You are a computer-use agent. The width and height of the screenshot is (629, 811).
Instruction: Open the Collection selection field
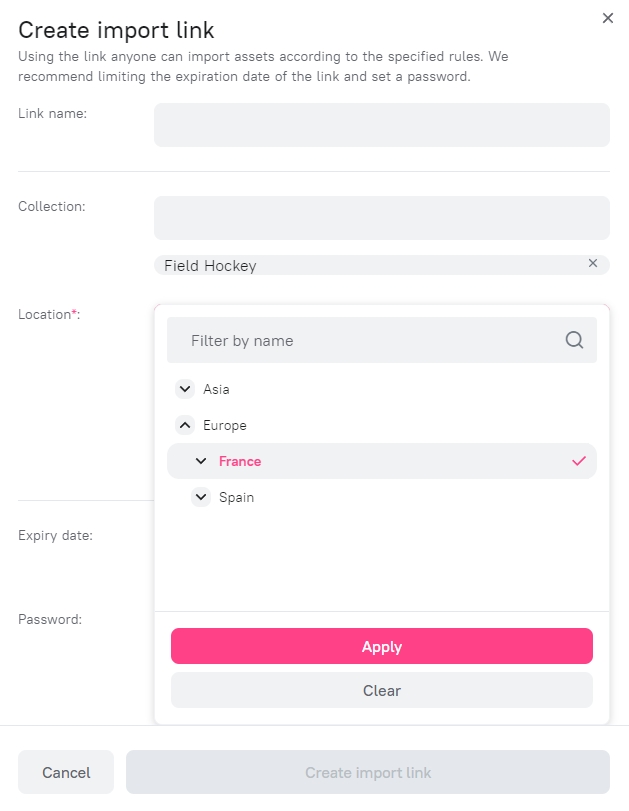coord(382,218)
